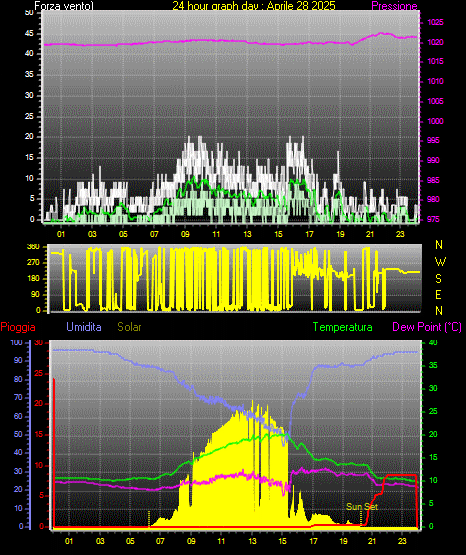Click the Pressione legend label
This screenshot has height=555, width=466.
(394, 6)
